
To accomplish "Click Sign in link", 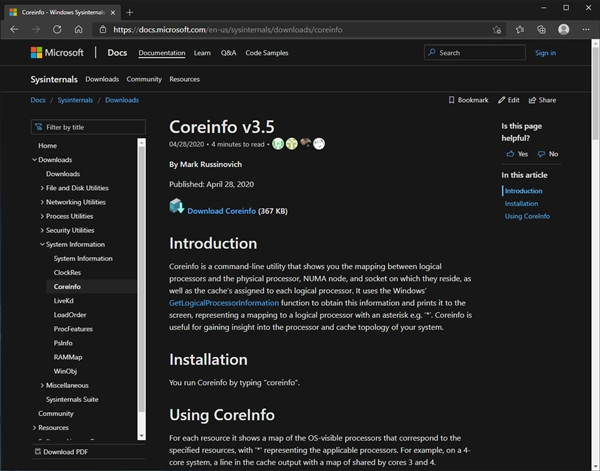I will 545,53.
